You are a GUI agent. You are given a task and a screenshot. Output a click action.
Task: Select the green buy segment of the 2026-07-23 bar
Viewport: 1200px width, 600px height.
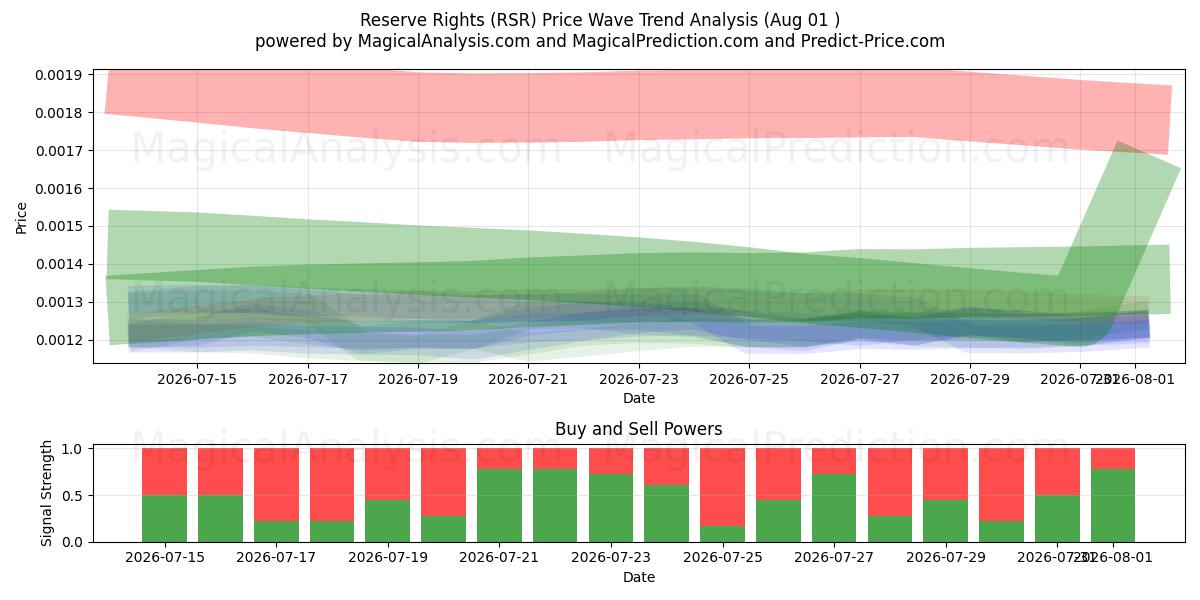[x=611, y=508]
